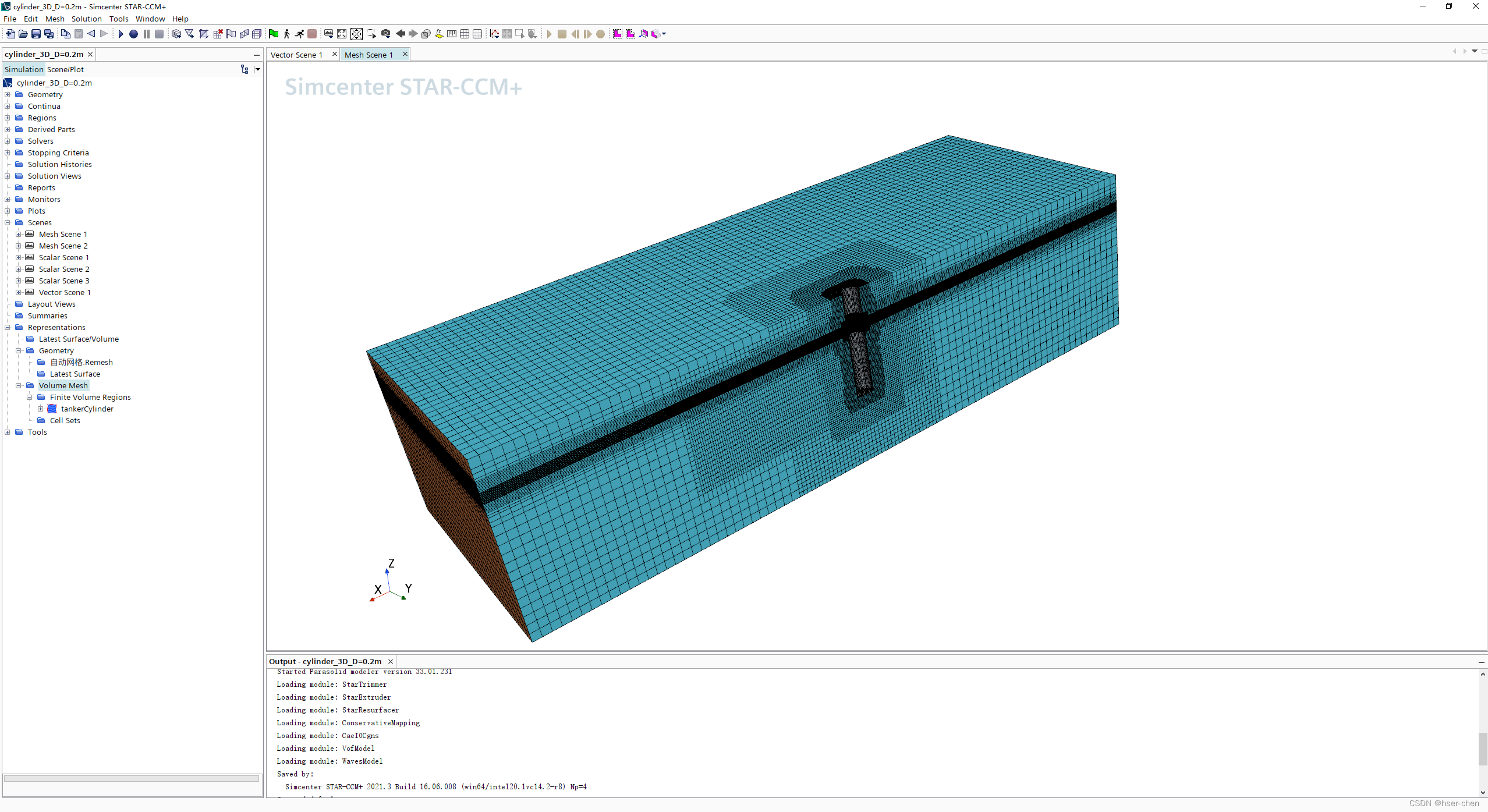Open the panel options dropdown arrow in Simulation panel

pyautogui.click(x=257, y=69)
